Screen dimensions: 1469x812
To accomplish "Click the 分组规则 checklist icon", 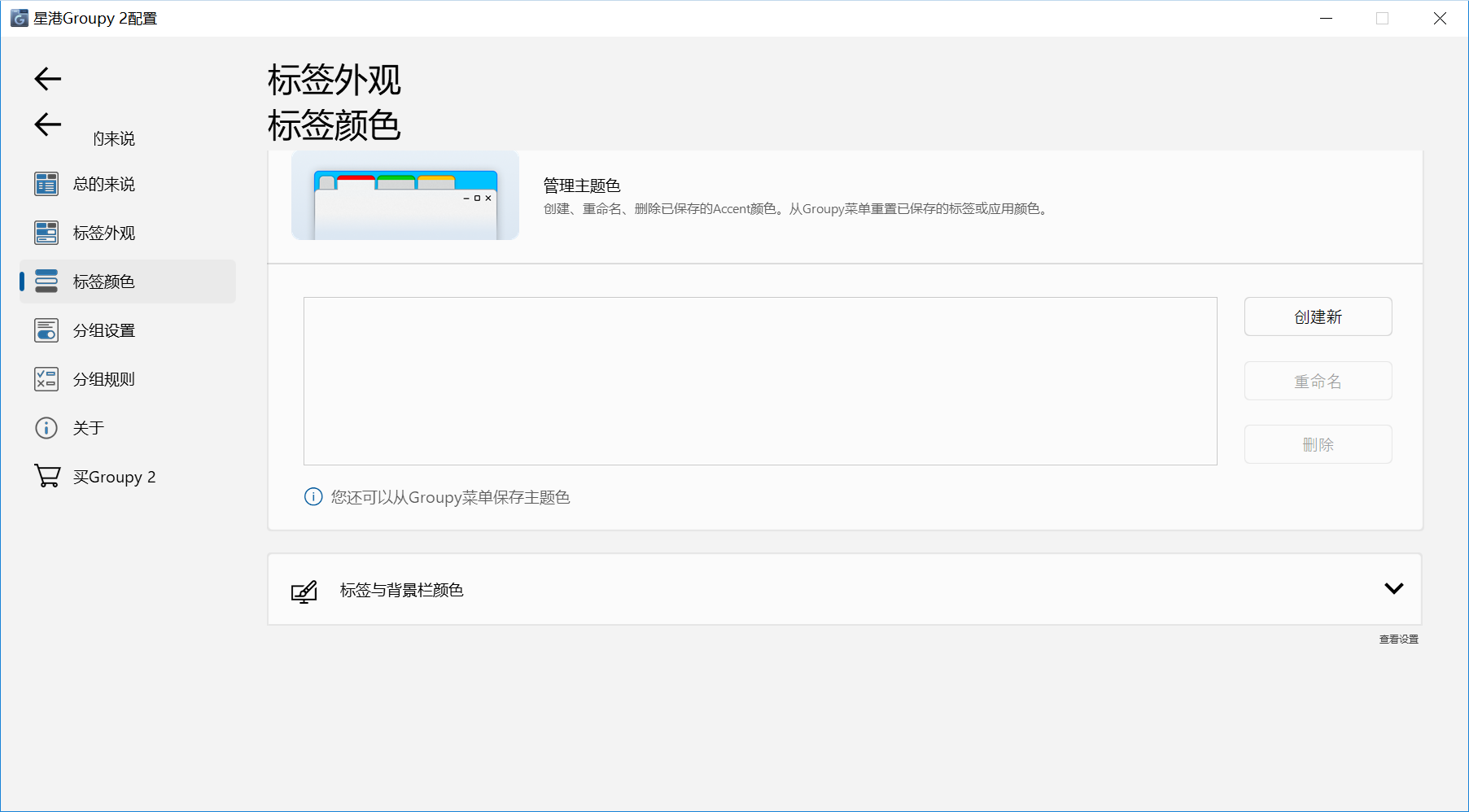I will (x=46, y=379).
